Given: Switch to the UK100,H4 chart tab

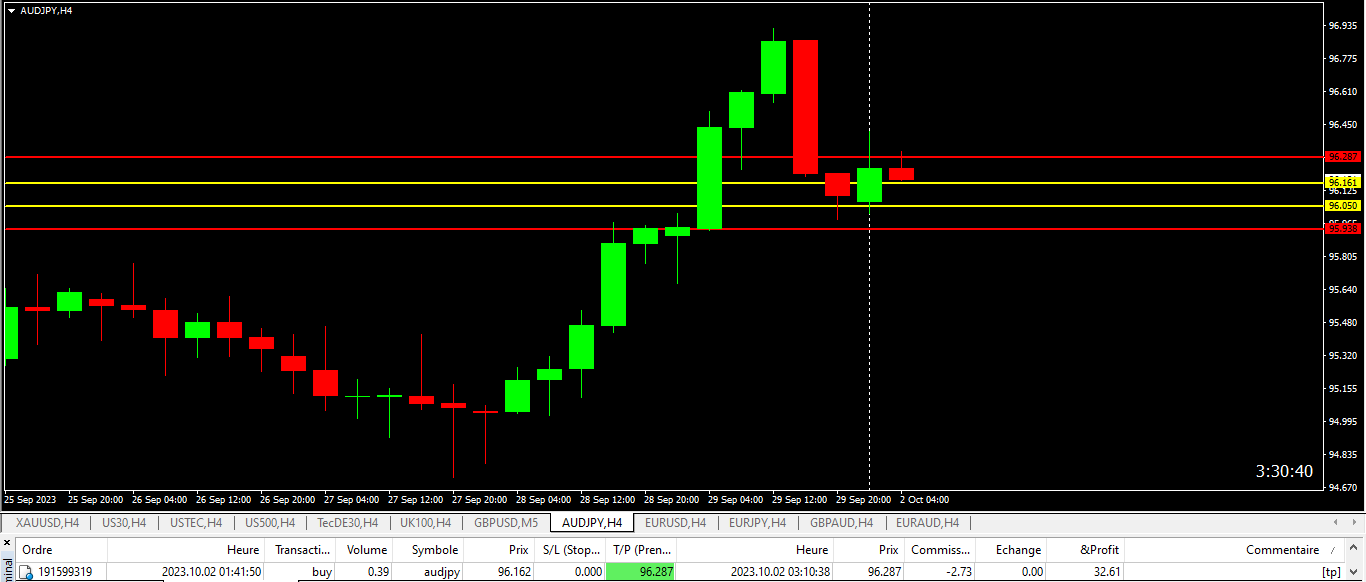Looking at the screenshot, I should pos(425,523).
